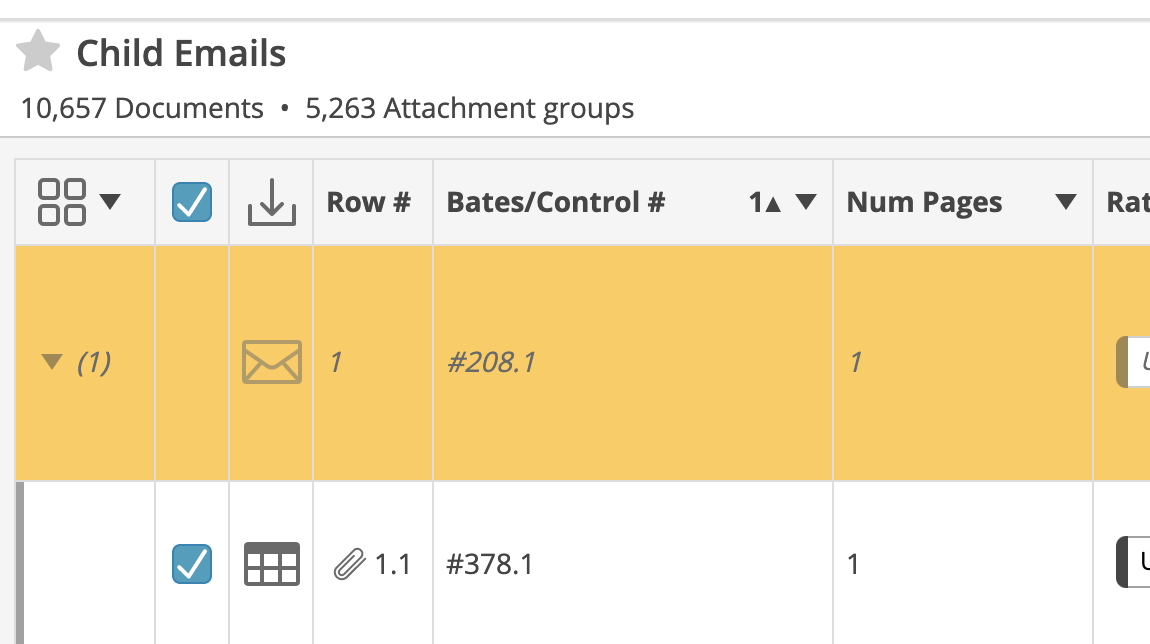Toggle the select-all checkbox in header
This screenshot has width=1150, height=644.
click(x=192, y=202)
